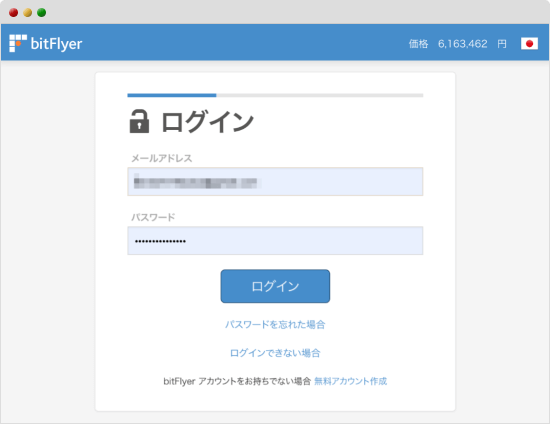
Task: Open the 無料アカウント作成 link
Action: pyautogui.click(x=350, y=381)
